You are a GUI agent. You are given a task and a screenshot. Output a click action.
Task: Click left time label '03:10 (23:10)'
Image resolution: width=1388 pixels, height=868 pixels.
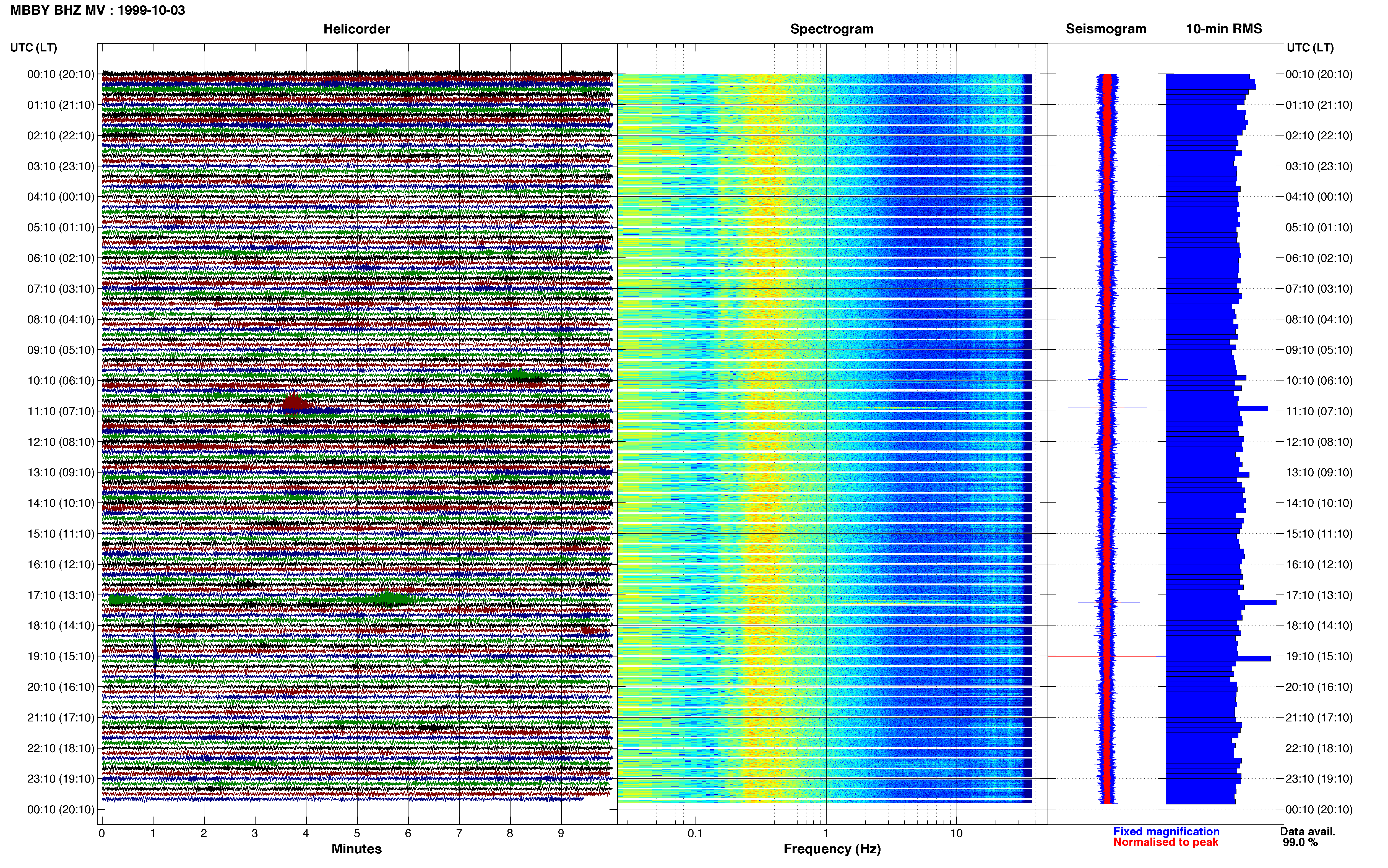[61, 166]
